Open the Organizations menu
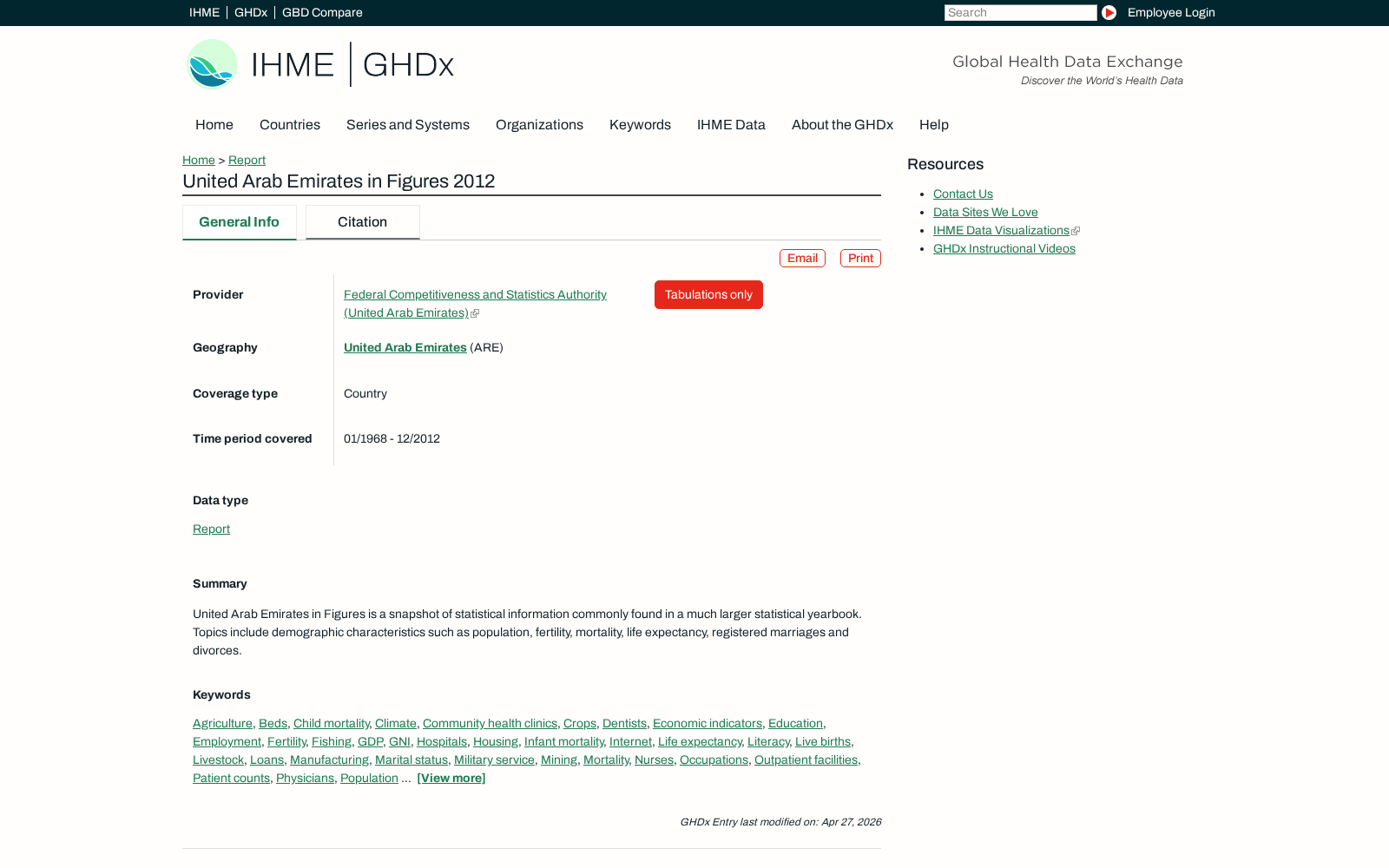The width and height of the screenshot is (1389, 868). (539, 125)
